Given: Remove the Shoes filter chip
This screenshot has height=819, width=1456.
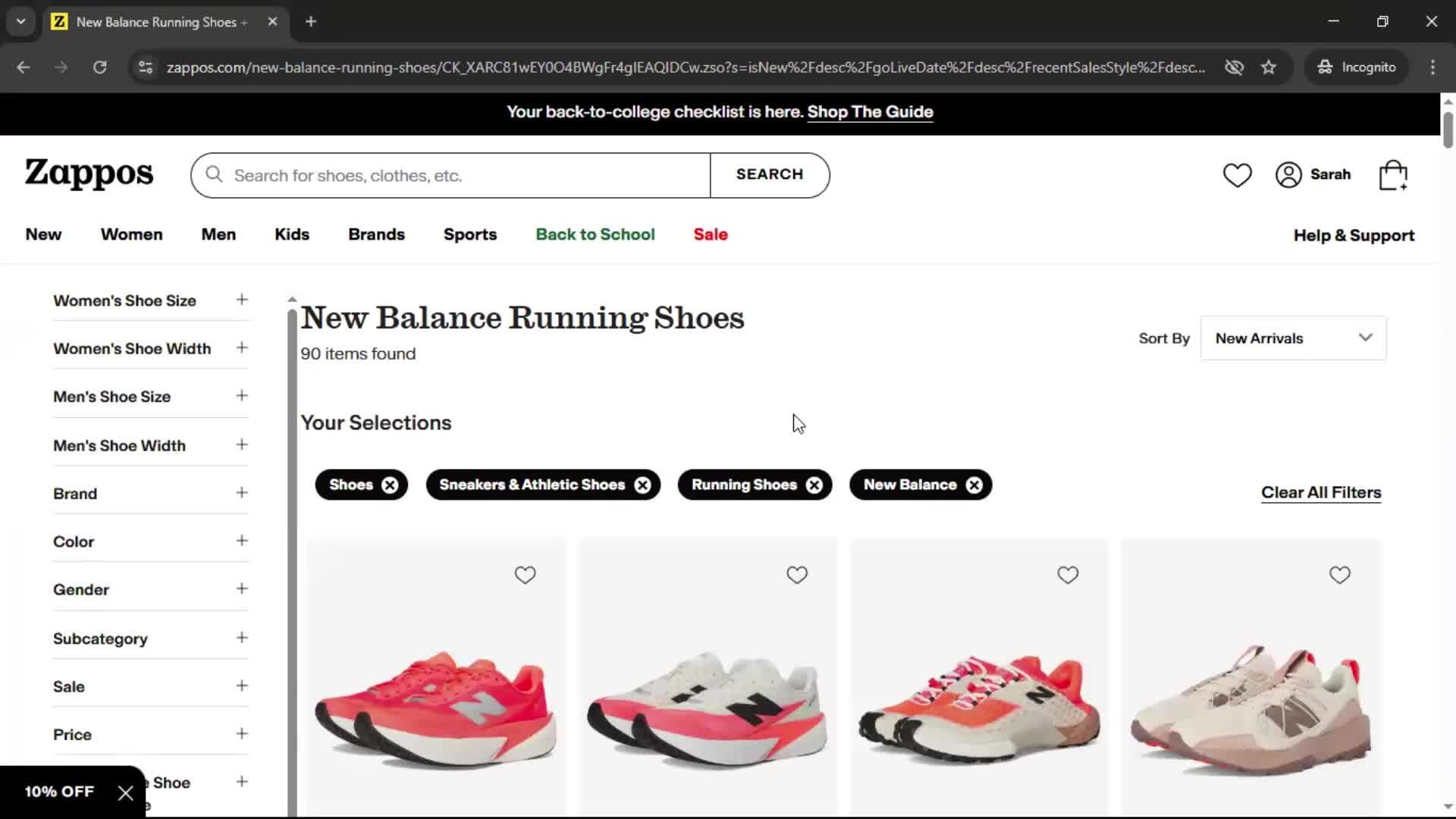Looking at the screenshot, I should (390, 485).
